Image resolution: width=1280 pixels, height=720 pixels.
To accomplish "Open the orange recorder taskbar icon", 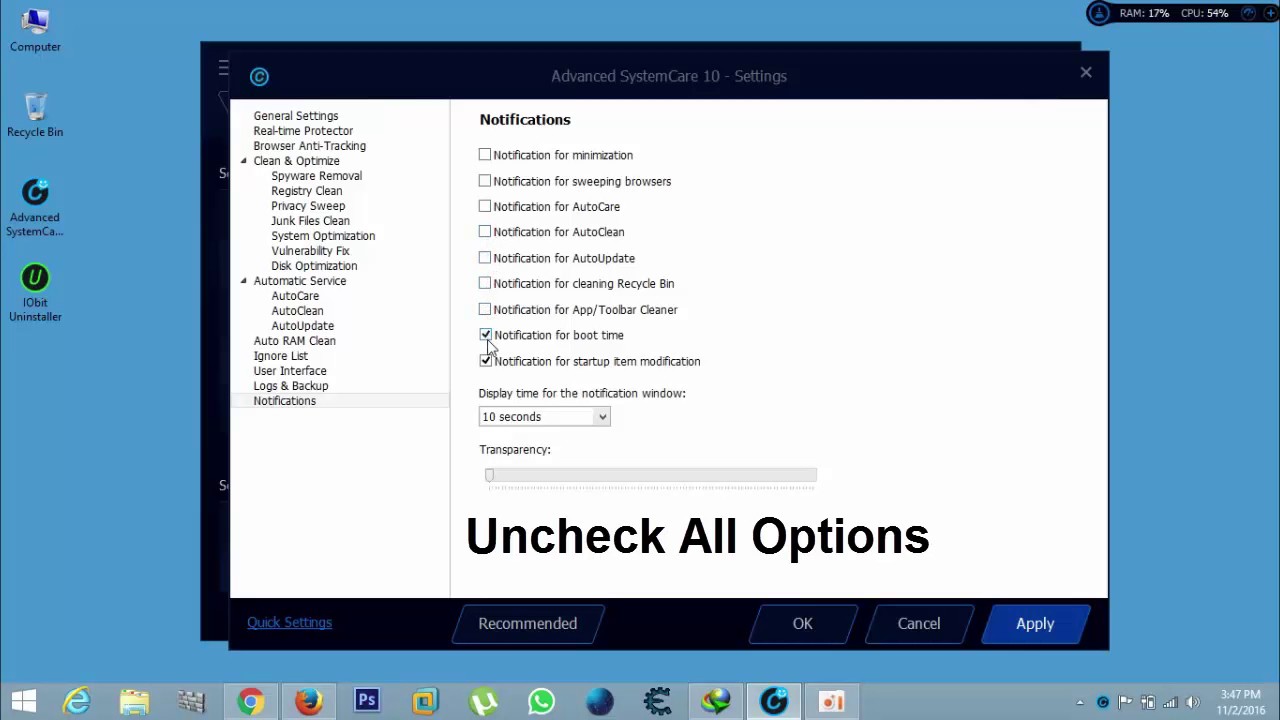I will pos(832,702).
